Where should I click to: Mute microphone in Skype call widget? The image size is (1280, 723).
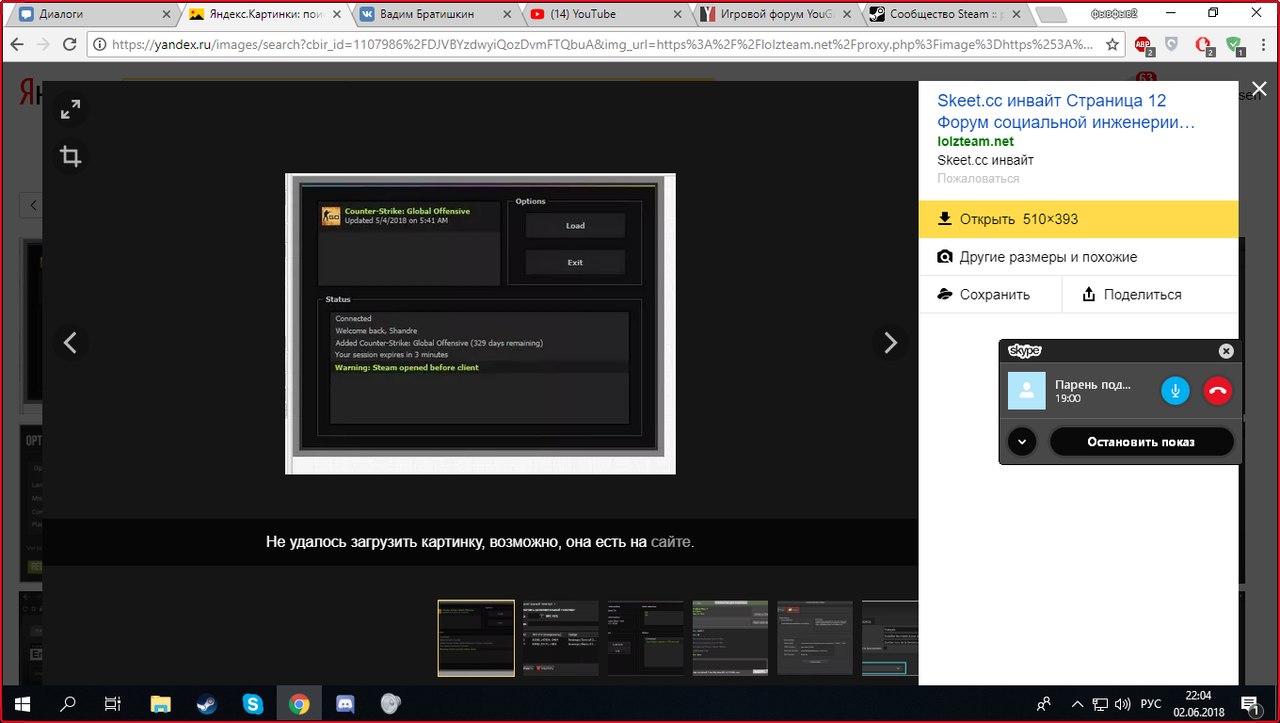point(1175,391)
